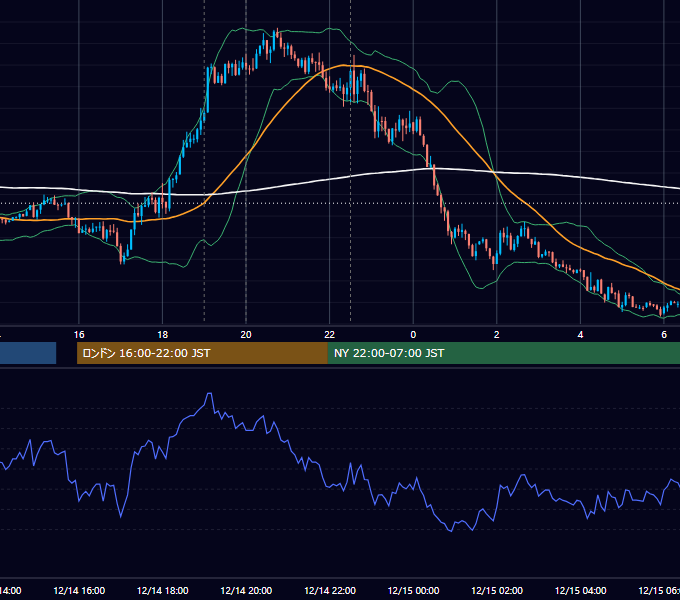680x600 pixels.
Task: Click hour label 20 on upper time axis
Action: click(246, 335)
